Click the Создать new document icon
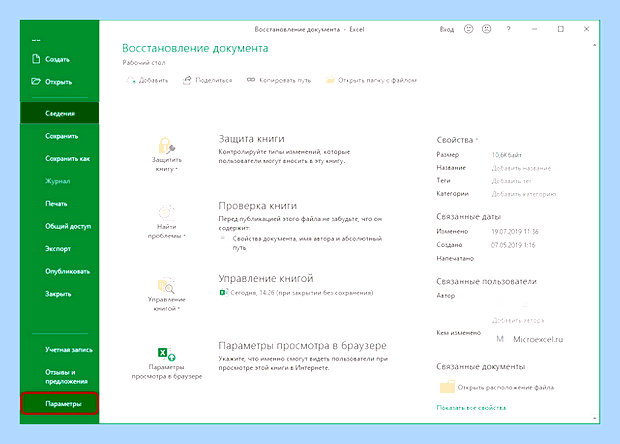The image size is (620, 444). (36, 59)
